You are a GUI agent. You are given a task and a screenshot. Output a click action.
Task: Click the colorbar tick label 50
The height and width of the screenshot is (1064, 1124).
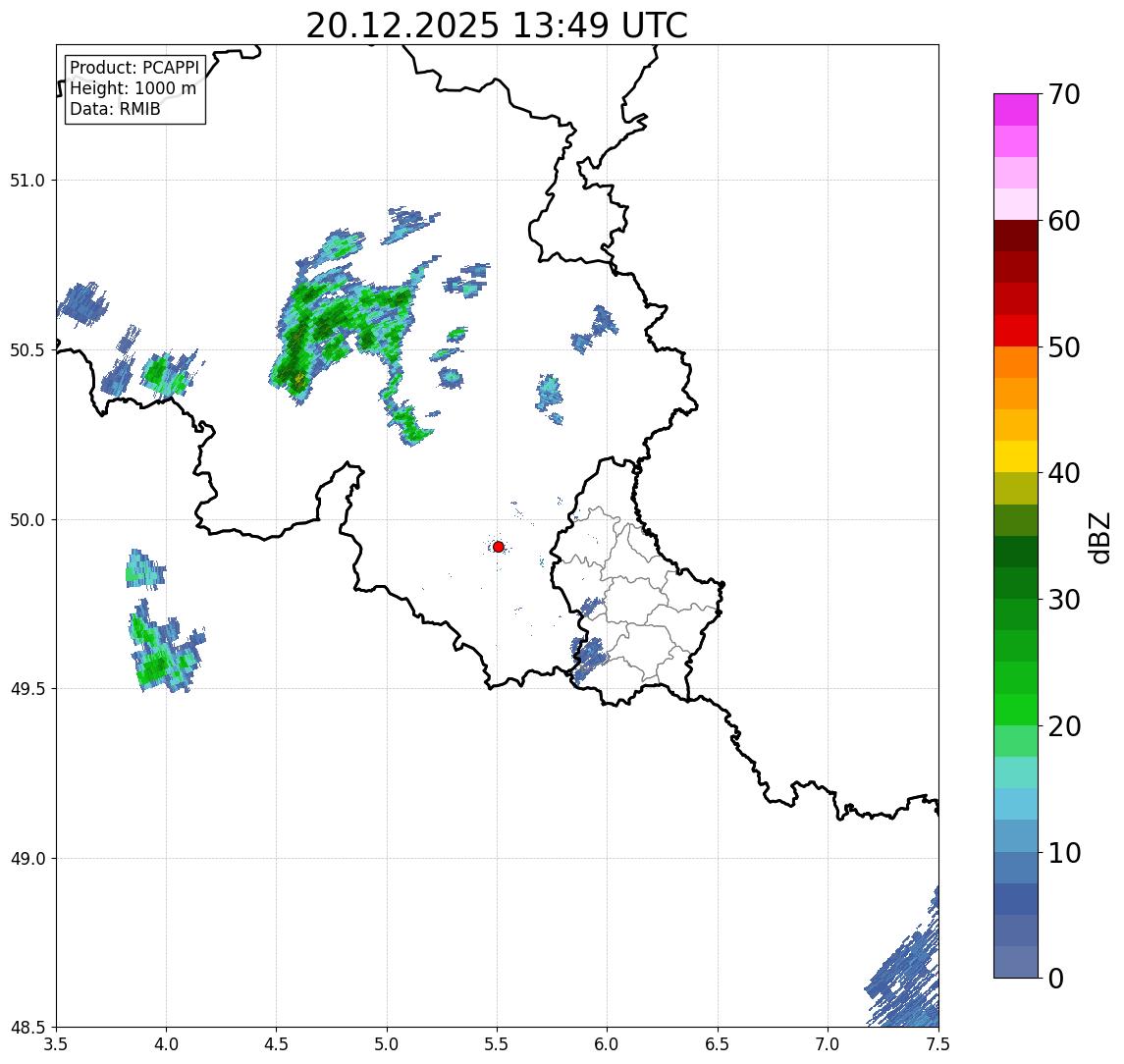pyautogui.click(x=1064, y=347)
